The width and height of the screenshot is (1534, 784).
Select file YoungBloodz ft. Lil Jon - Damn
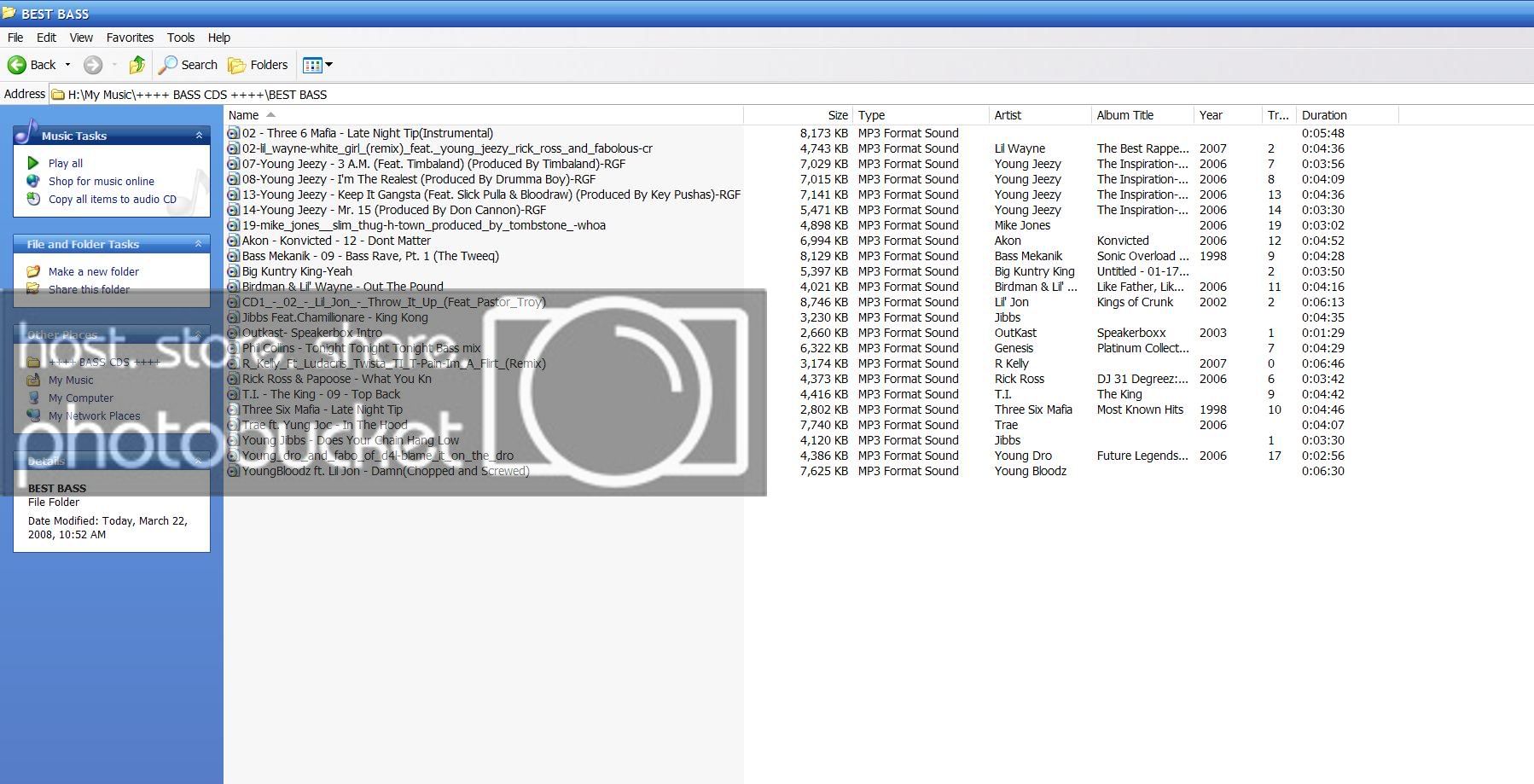(x=386, y=471)
